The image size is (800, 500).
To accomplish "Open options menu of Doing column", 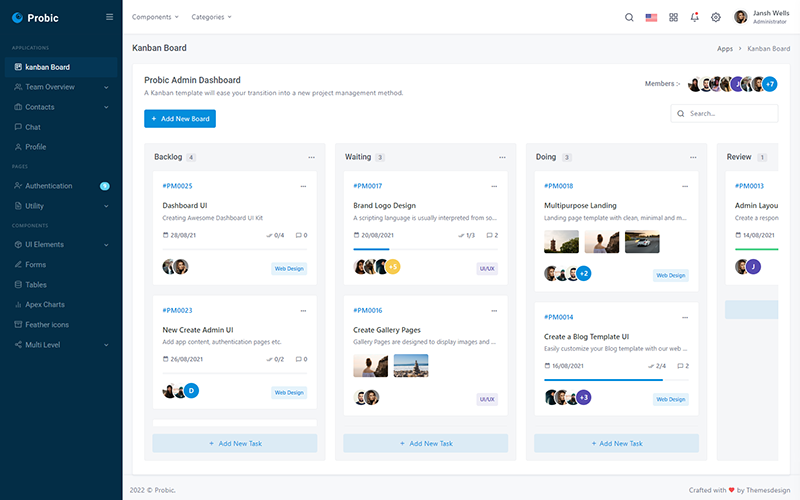I will (693, 157).
